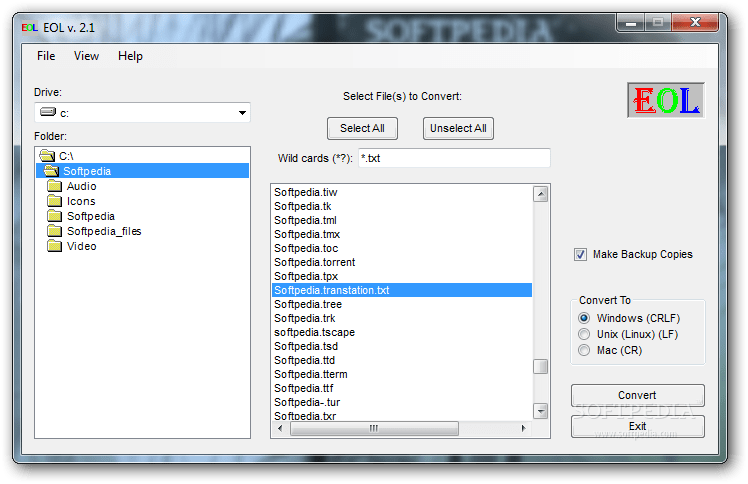Select the Softpedia_files folder
748x484 pixels.
tap(104, 231)
